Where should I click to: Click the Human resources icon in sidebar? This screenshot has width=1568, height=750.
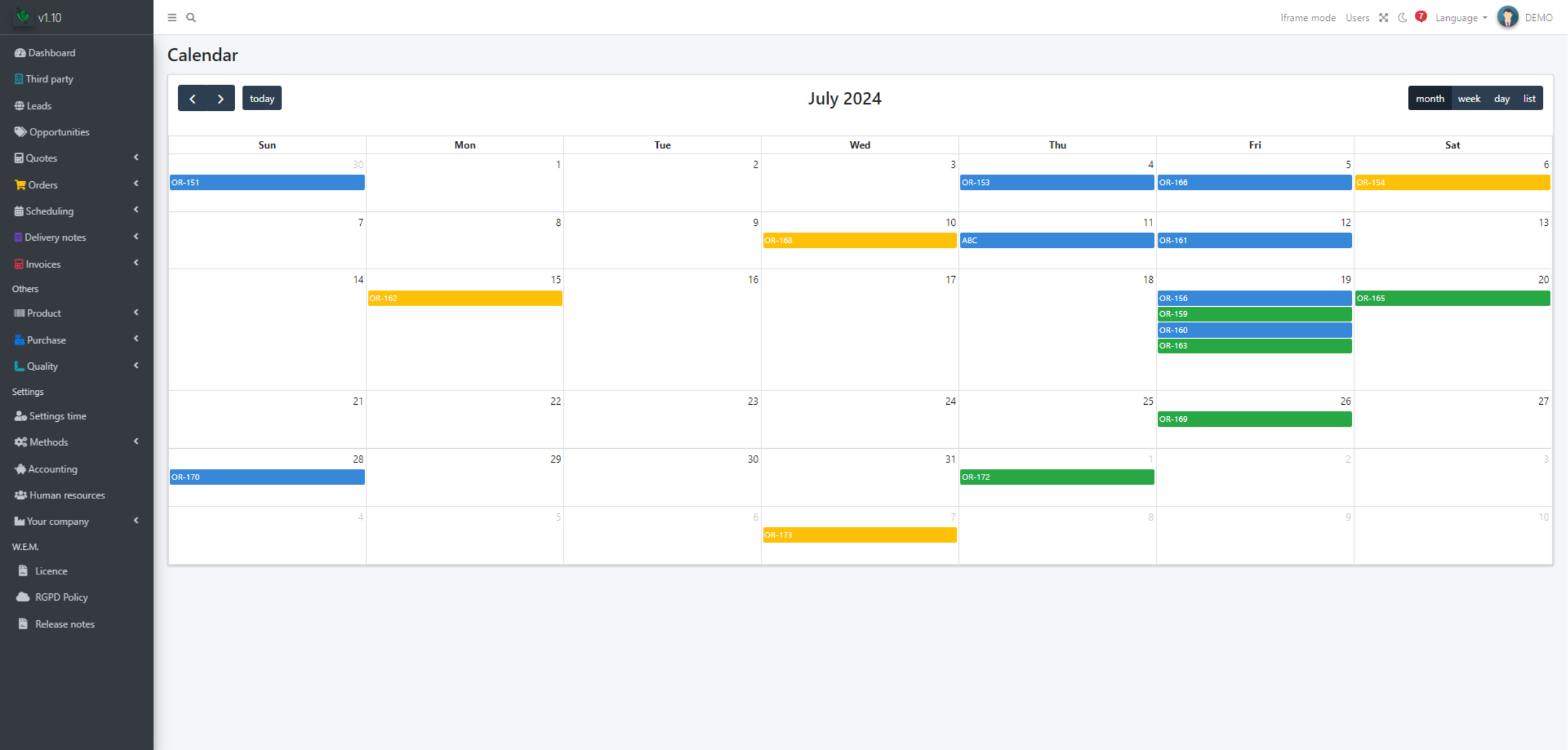click(21, 495)
